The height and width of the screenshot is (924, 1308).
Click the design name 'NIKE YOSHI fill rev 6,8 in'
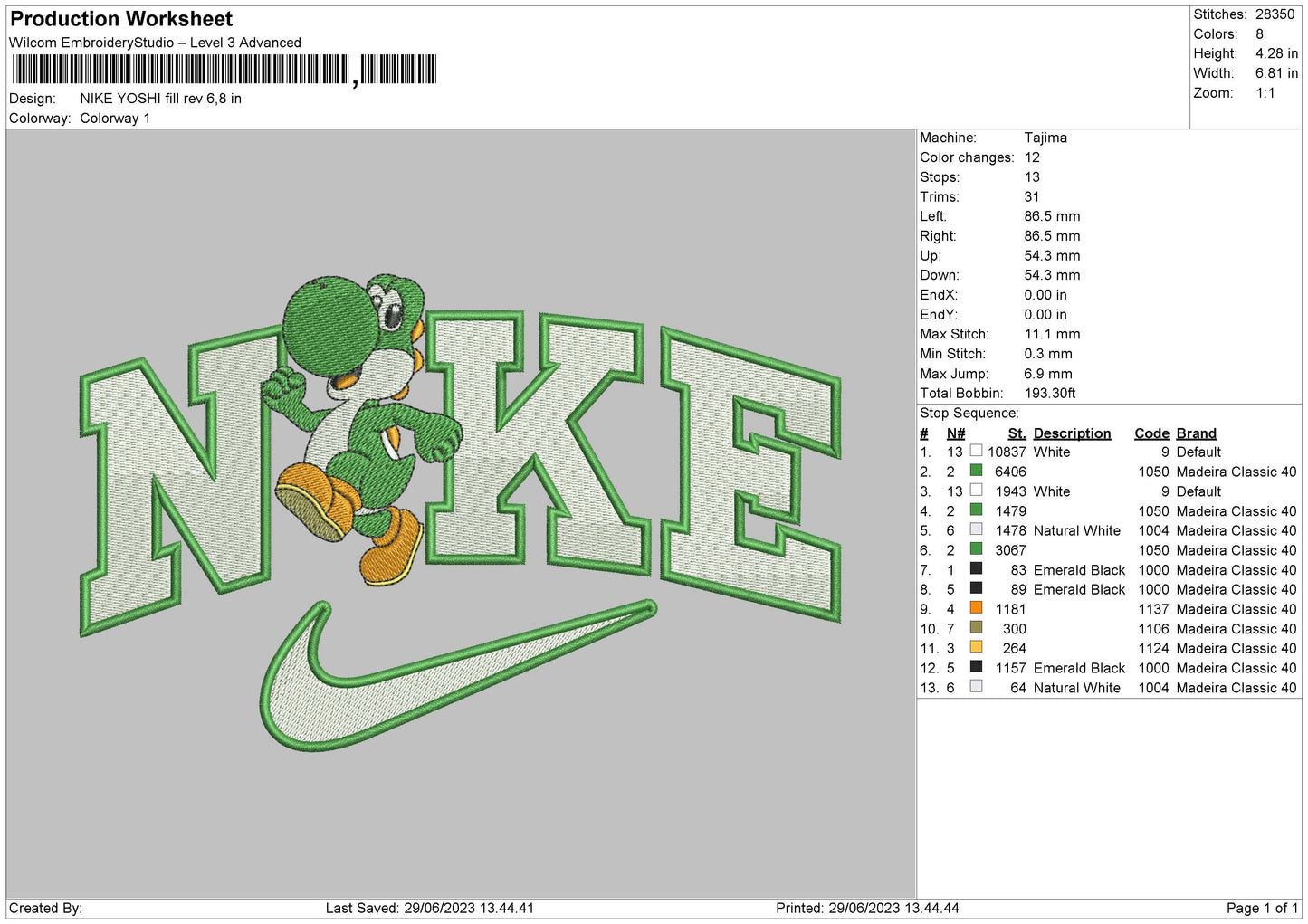160,99
